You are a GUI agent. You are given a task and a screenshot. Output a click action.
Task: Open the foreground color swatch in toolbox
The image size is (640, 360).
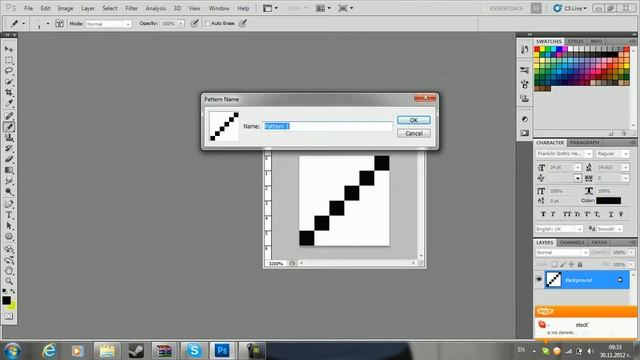(6, 300)
